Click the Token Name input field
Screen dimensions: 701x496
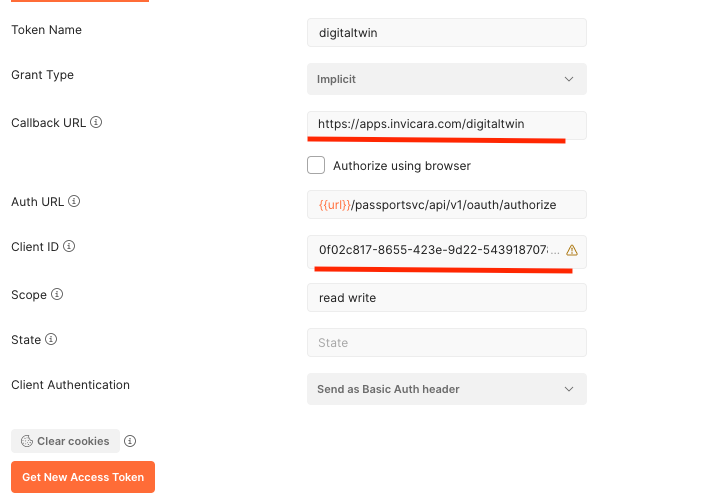[x=446, y=33]
